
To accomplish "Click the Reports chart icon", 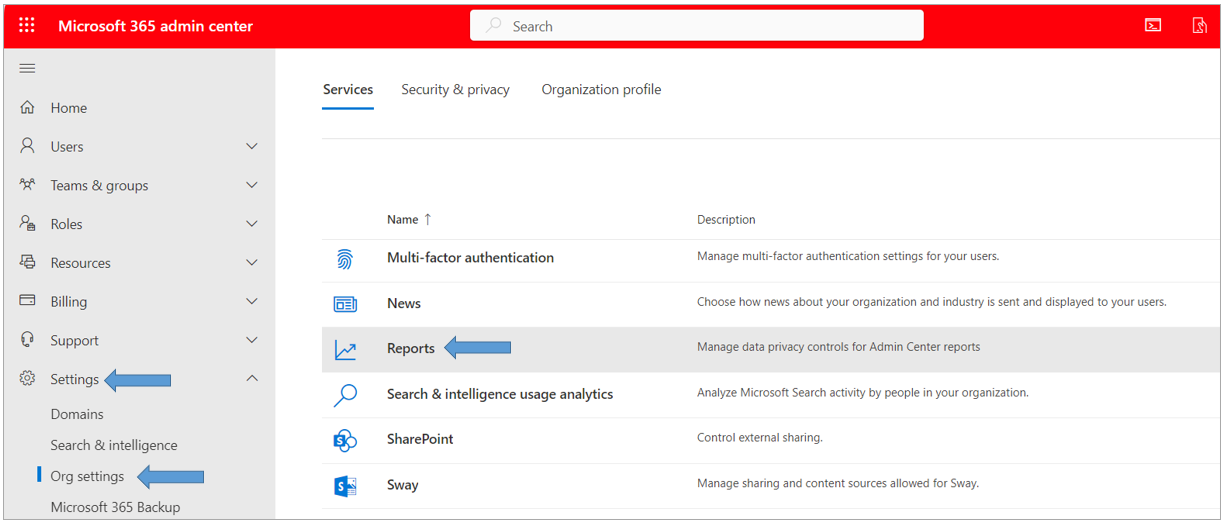I will (345, 350).
